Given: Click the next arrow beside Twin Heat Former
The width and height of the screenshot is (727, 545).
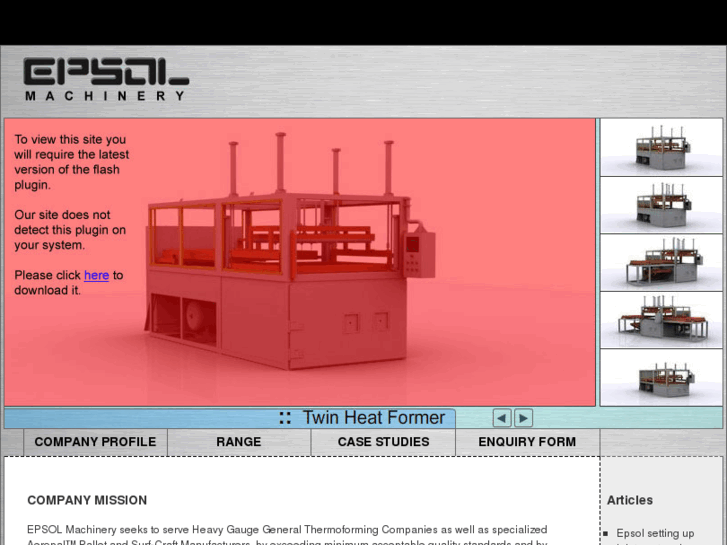Looking at the screenshot, I should point(523,418).
